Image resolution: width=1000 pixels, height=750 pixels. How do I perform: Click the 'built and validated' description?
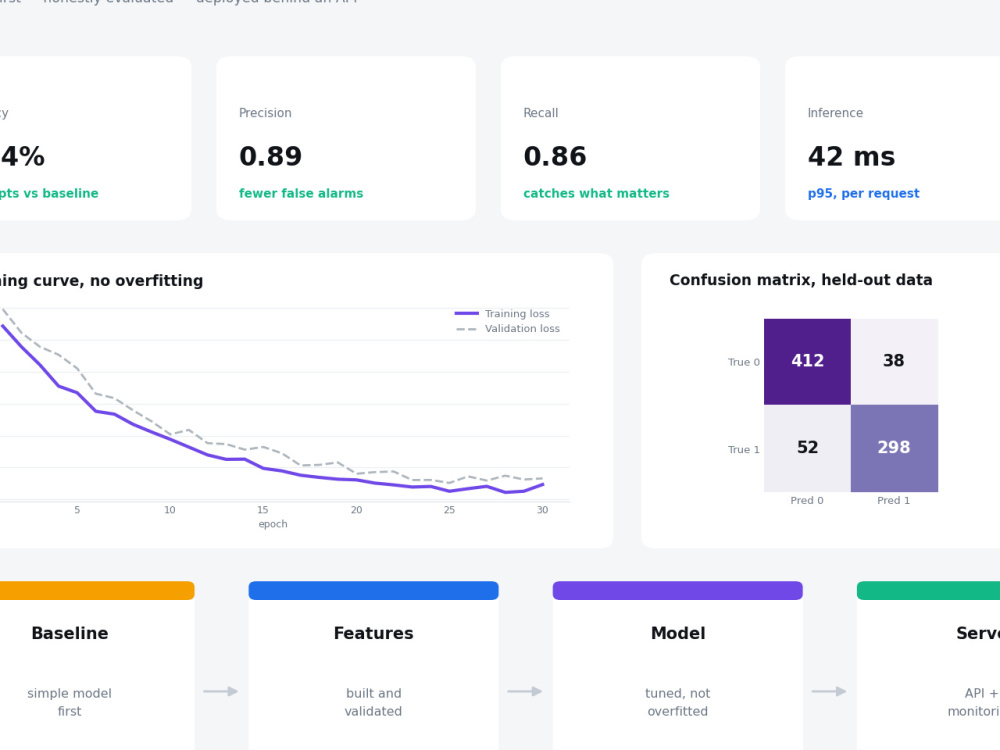373,702
